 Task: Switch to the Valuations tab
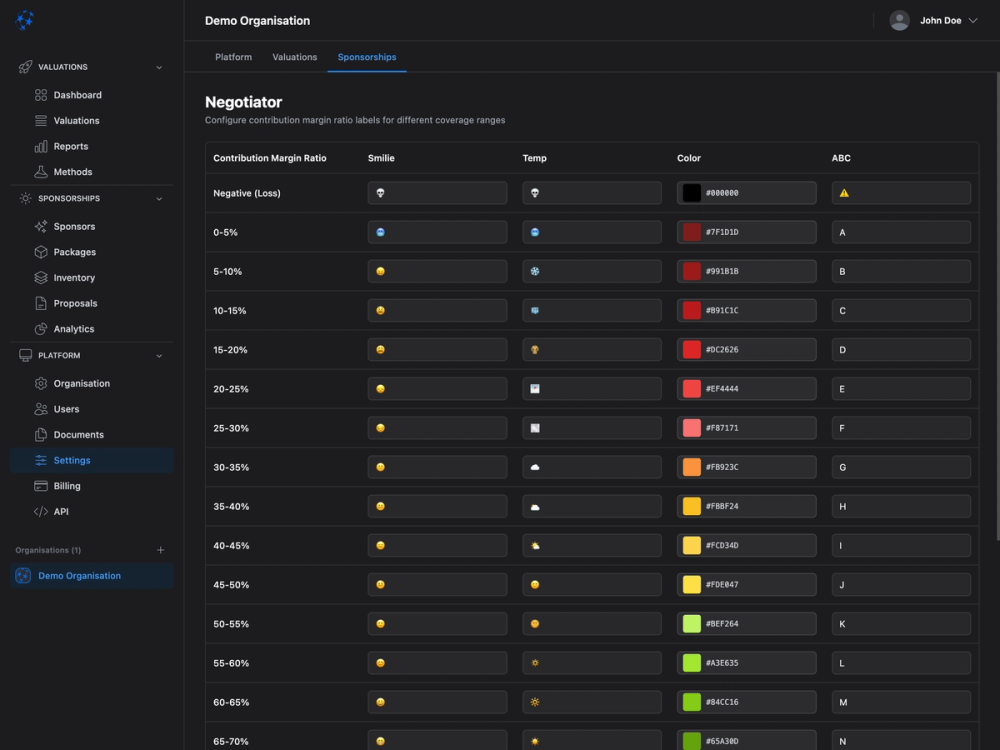point(294,57)
